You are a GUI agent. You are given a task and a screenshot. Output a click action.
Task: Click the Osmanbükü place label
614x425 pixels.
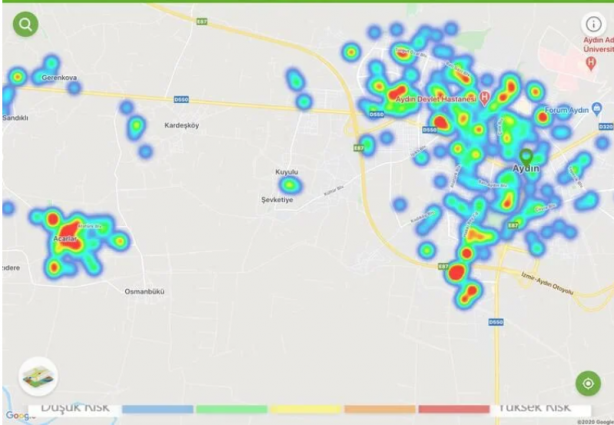pyautogui.click(x=144, y=291)
